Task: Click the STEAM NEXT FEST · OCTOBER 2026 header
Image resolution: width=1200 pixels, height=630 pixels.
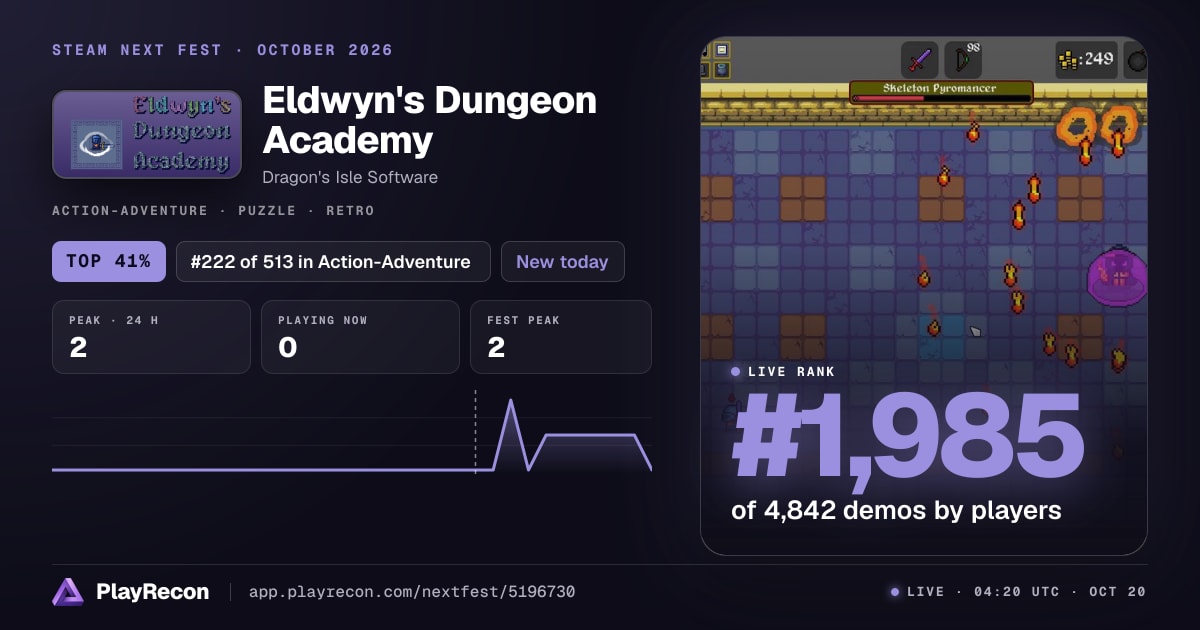Action: point(222,50)
